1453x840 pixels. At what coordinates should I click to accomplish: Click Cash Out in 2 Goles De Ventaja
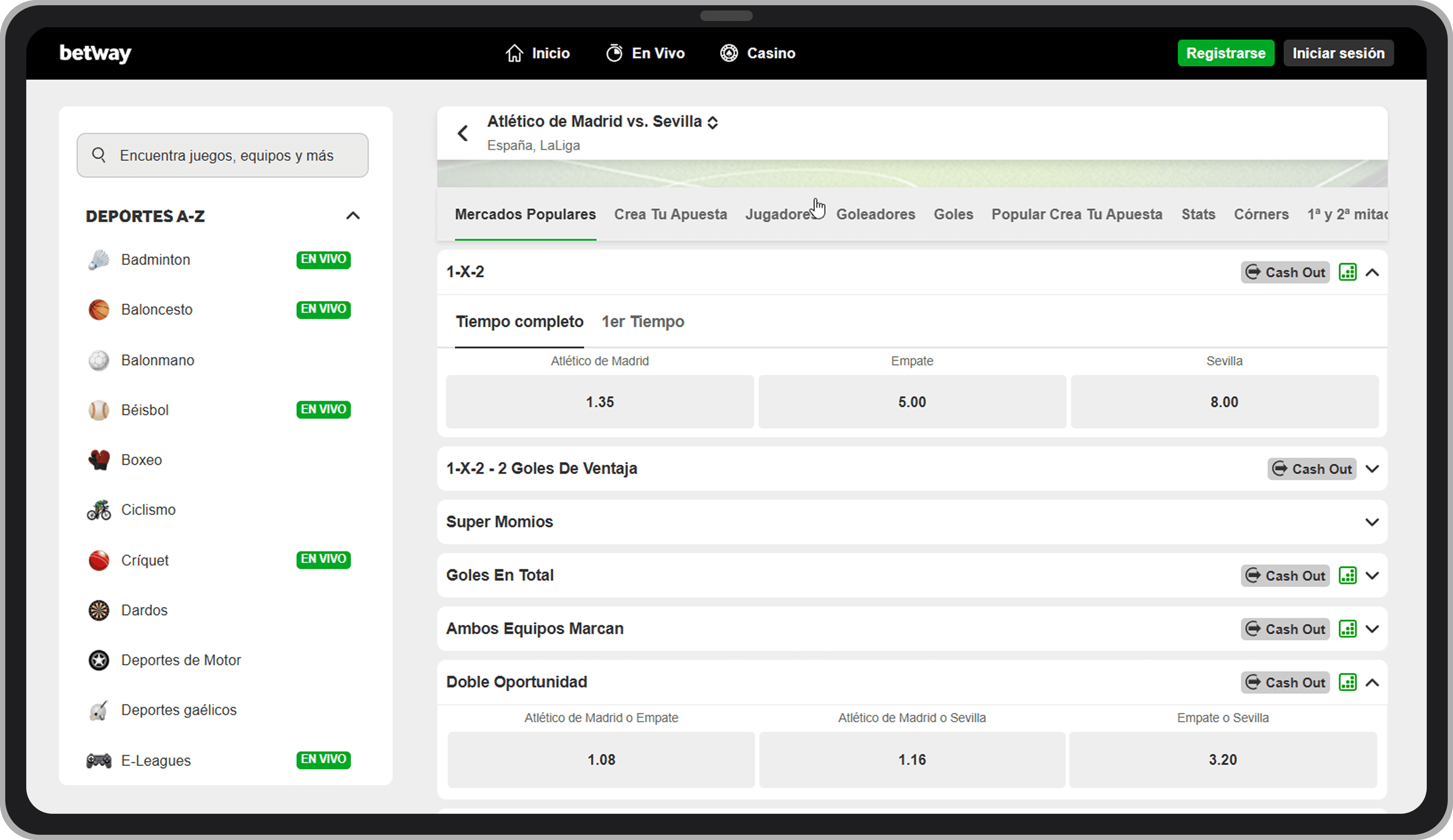tap(1312, 469)
